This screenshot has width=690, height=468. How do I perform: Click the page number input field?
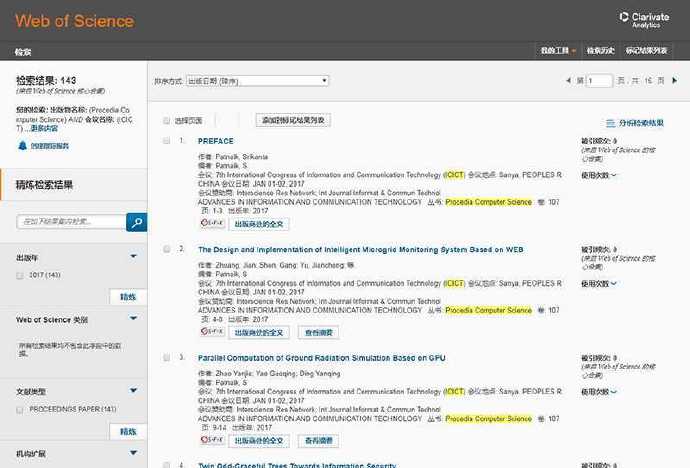point(599,81)
